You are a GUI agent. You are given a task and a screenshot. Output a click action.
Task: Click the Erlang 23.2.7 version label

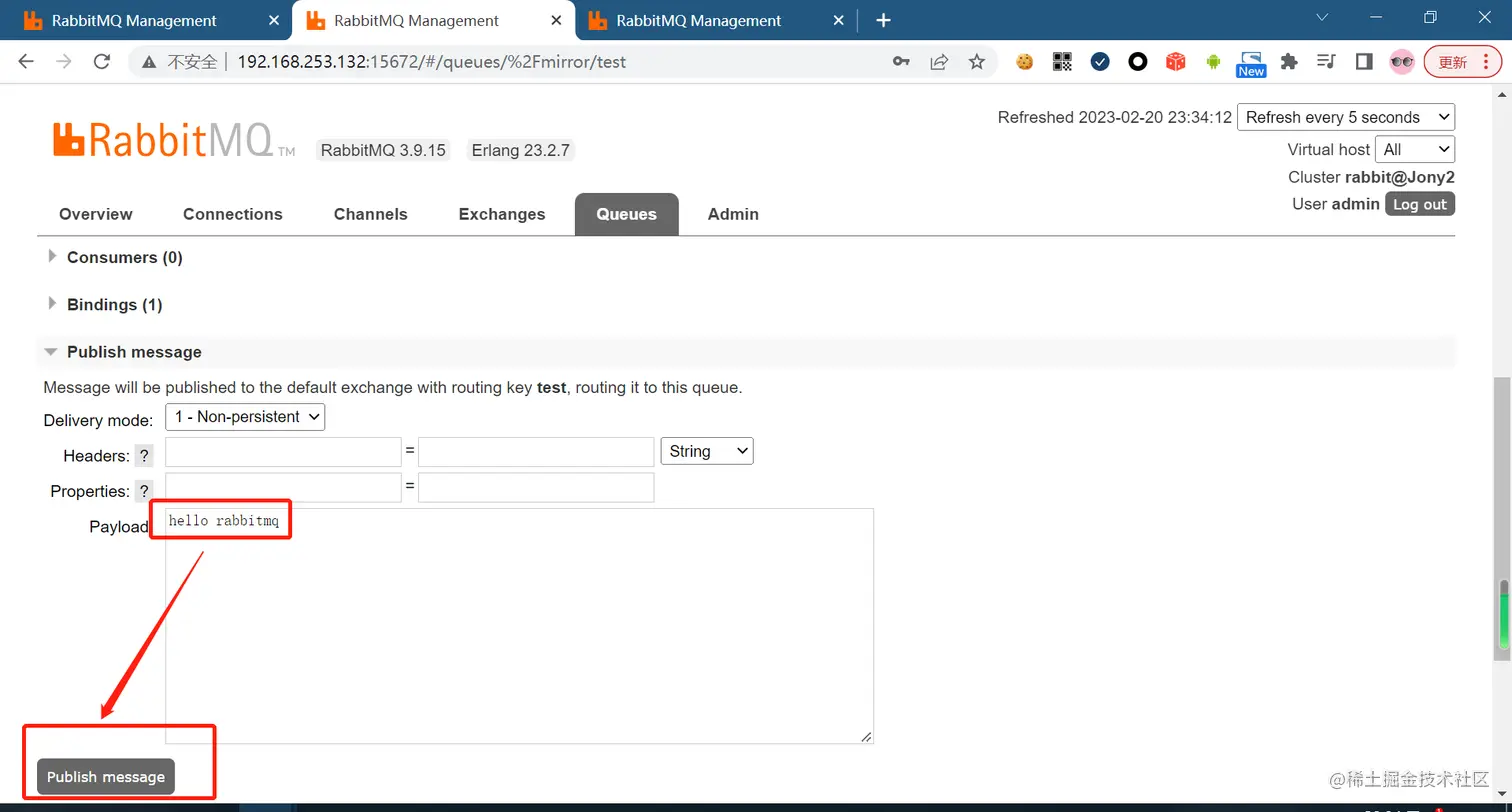coord(521,150)
